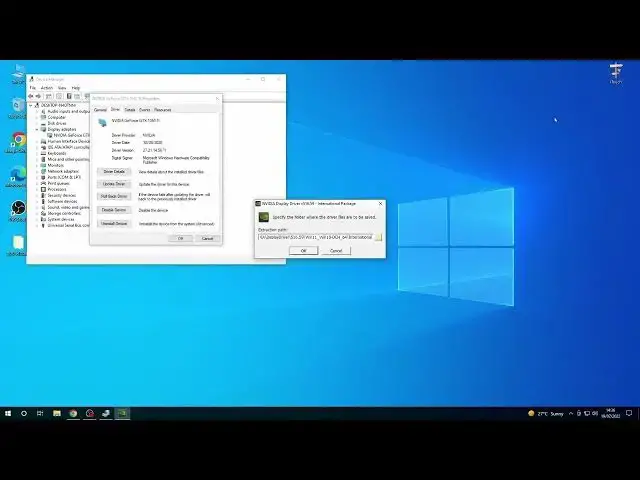The height and width of the screenshot is (480, 640).
Task: Select Sound, video and game controllers item
Action: (65, 207)
